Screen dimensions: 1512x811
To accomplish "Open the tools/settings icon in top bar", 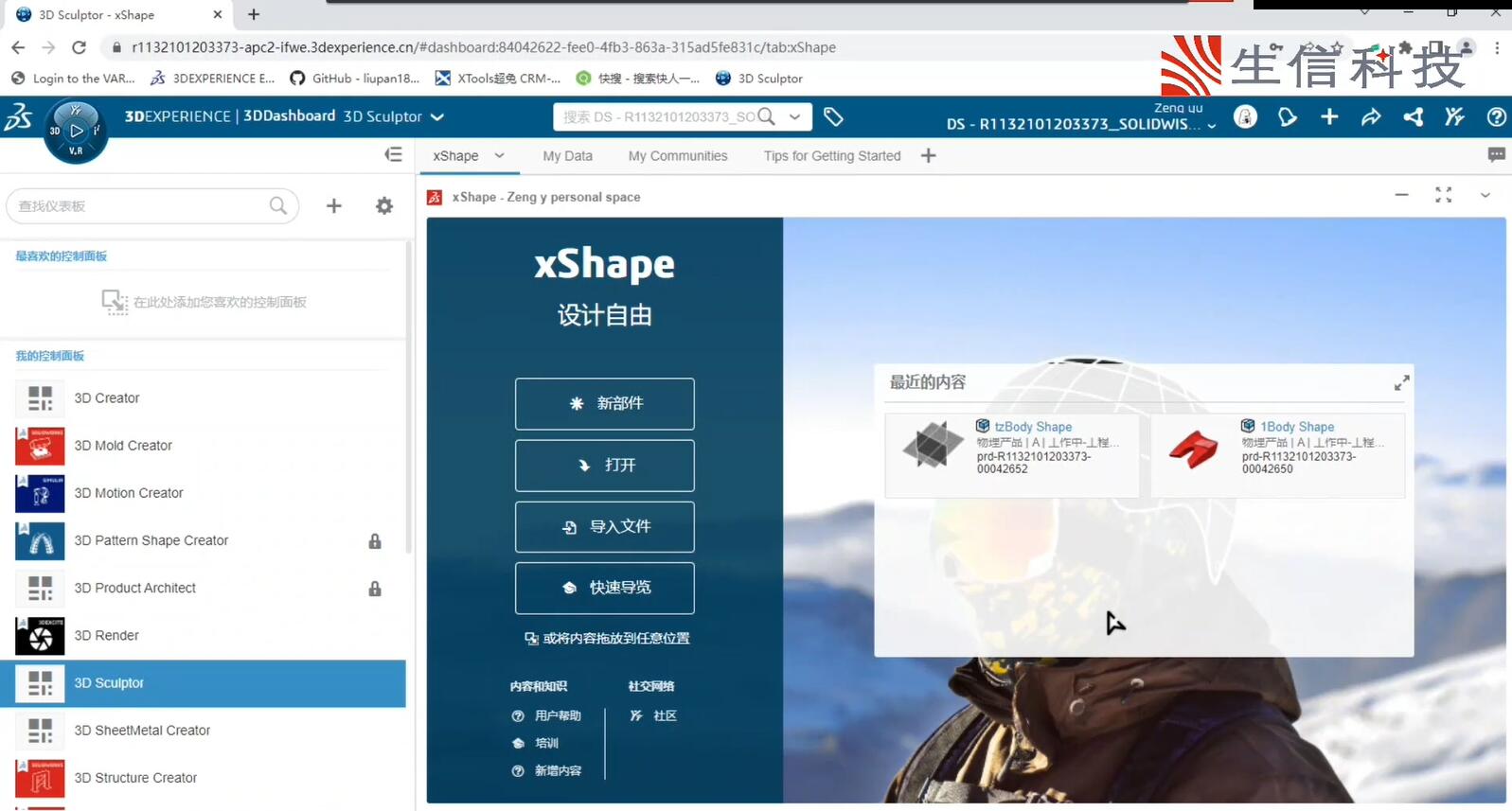I will click(x=1454, y=116).
